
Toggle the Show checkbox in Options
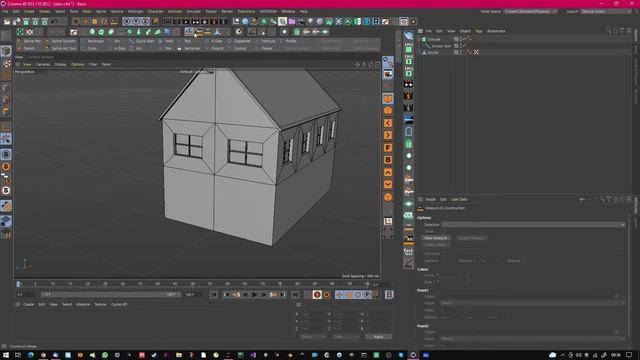[x=443, y=231]
